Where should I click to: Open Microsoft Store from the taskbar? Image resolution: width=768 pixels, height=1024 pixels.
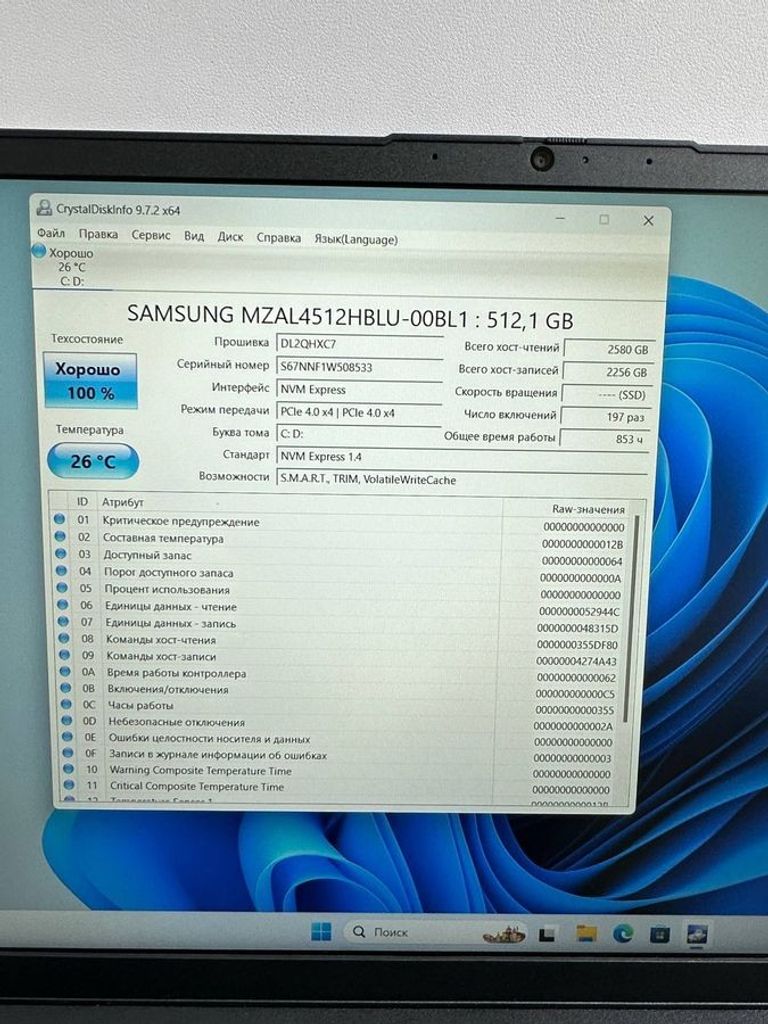659,935
